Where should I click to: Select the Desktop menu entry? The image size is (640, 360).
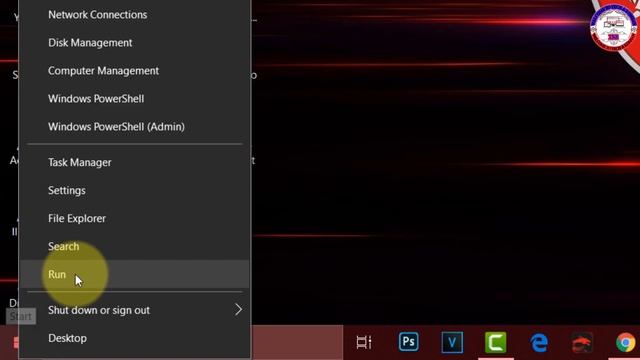click(x=135, y=338)
